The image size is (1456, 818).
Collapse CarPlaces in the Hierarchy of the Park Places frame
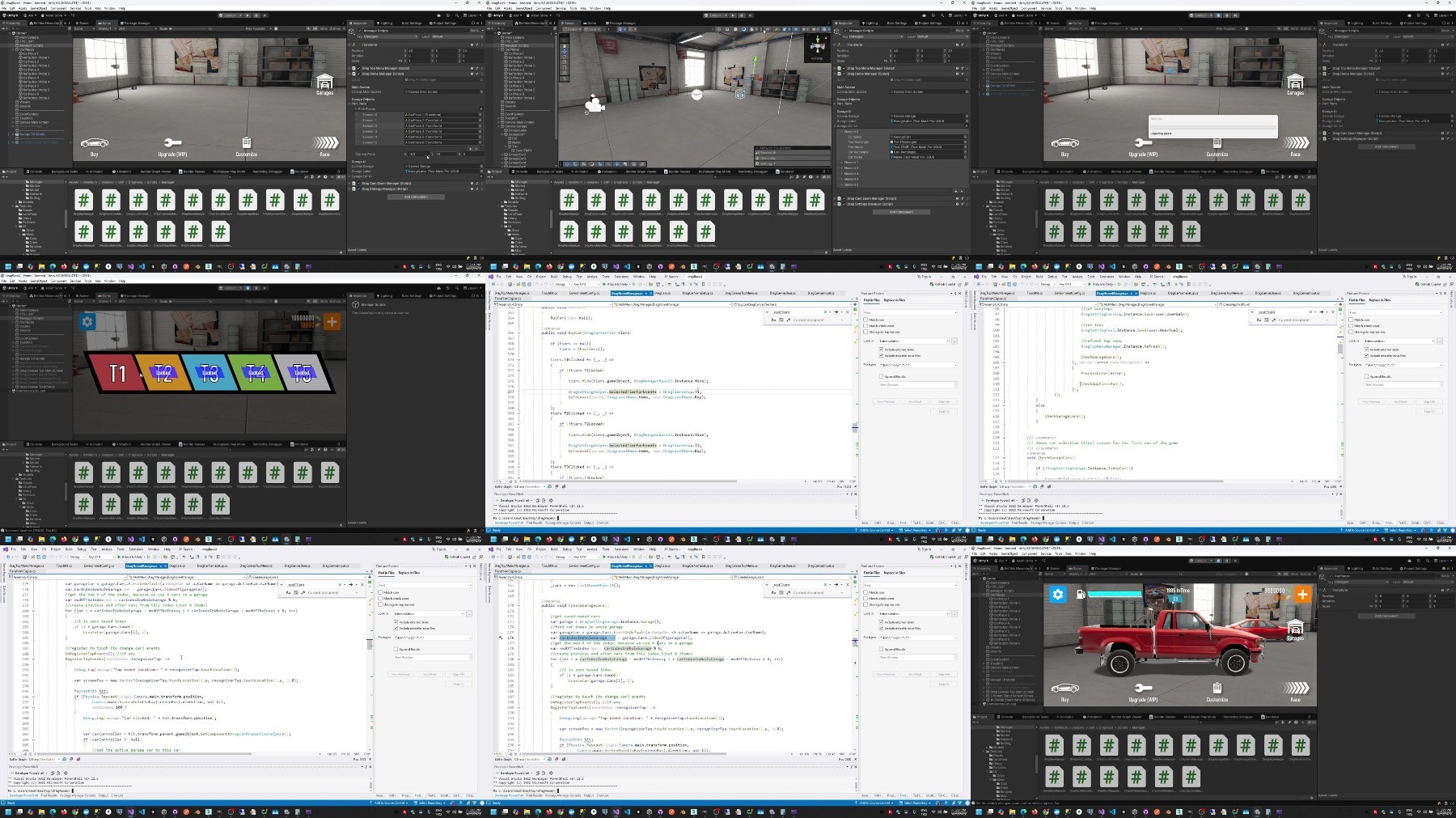click(x=14, y=49)
